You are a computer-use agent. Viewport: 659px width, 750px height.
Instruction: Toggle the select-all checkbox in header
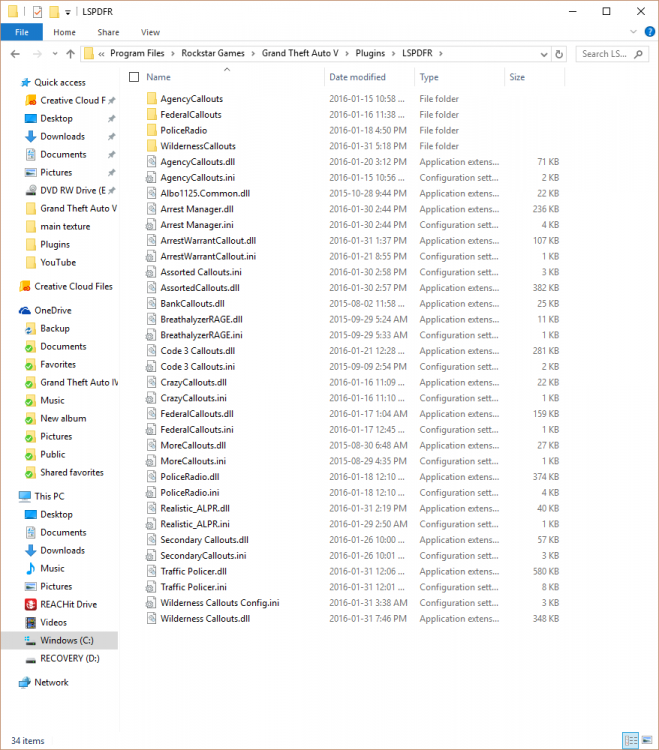tap(134, 77)
